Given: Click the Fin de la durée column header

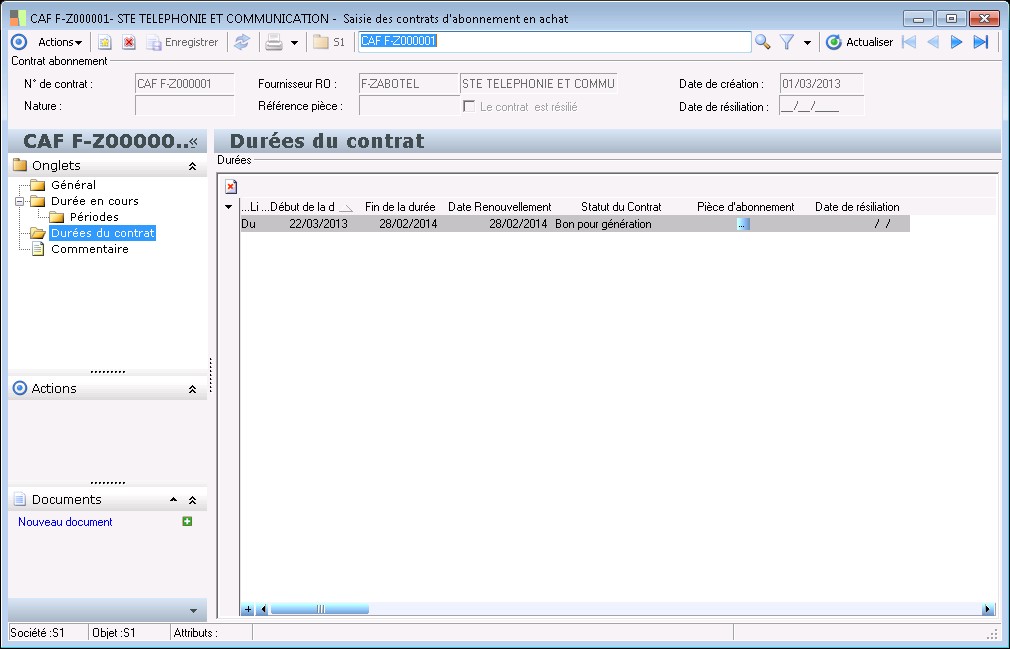Looking at the screenshot, I should coord(400,207).
